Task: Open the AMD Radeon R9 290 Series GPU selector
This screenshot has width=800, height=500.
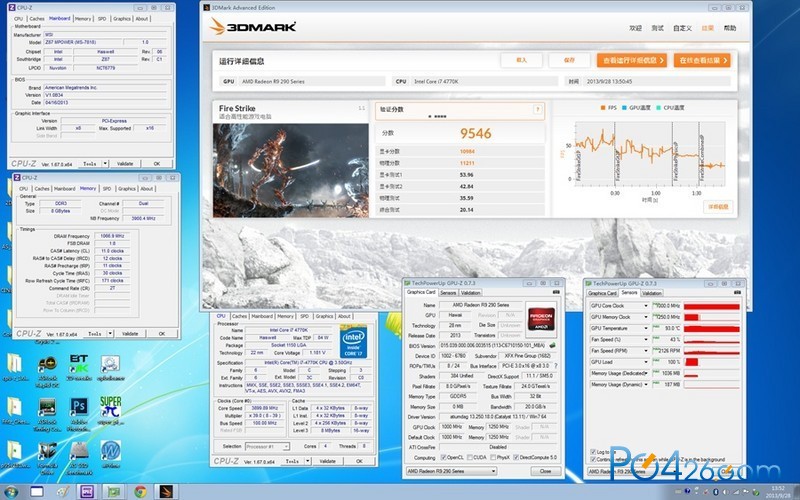Action: point(451,471)
